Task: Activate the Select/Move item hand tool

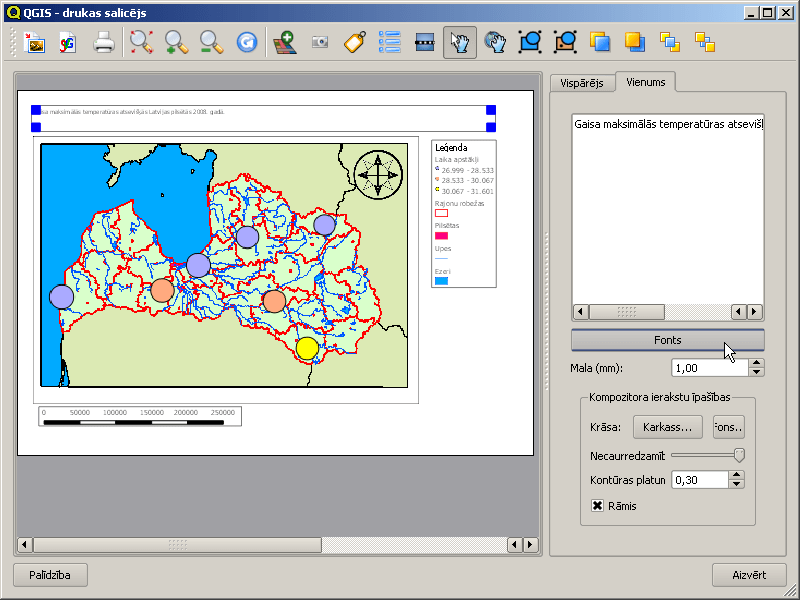Action: click(460, 42)
